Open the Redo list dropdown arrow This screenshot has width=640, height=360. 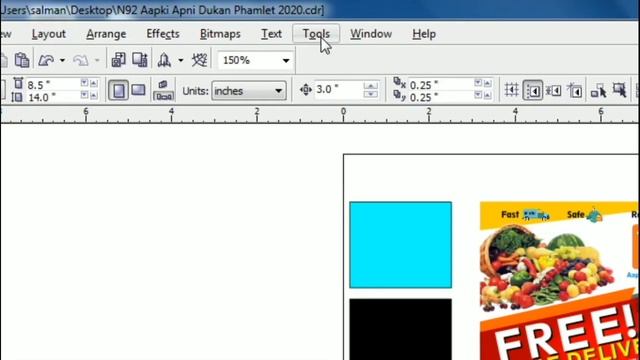click(x=97, y=60)
